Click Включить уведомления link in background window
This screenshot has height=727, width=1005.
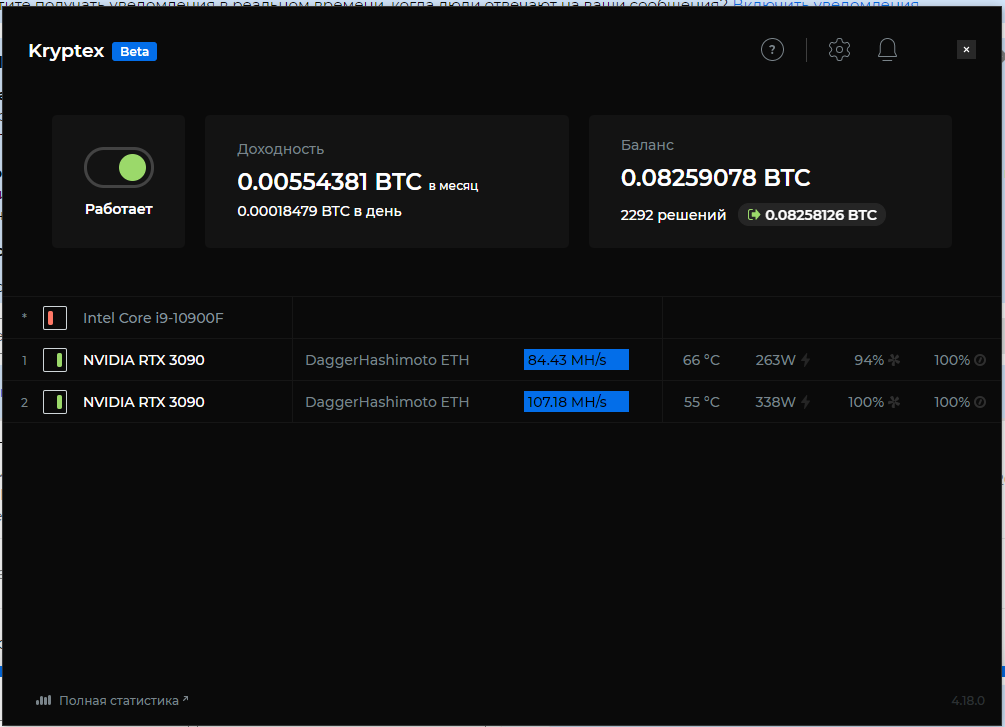coord(826,4)
